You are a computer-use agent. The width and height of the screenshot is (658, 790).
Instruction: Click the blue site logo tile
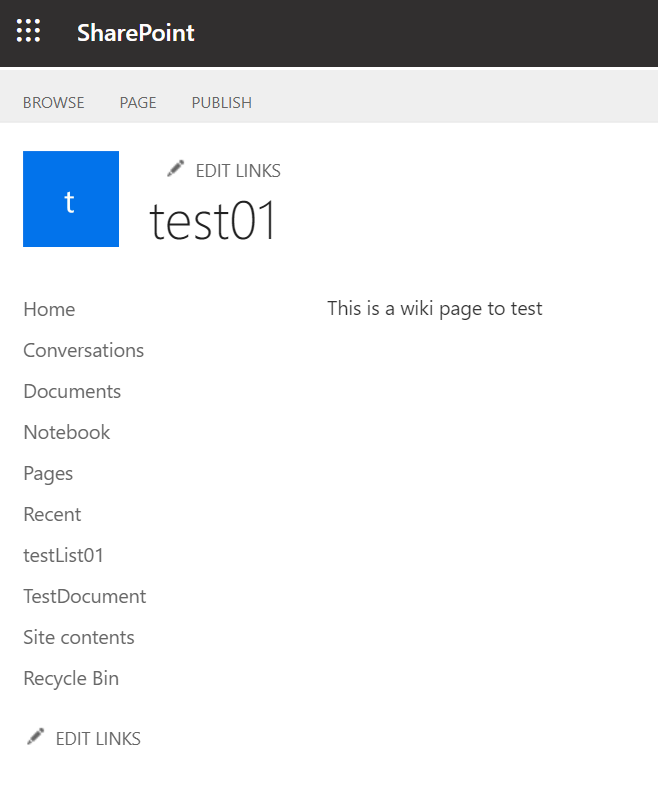pyautogui.click(x=71, y=199)
